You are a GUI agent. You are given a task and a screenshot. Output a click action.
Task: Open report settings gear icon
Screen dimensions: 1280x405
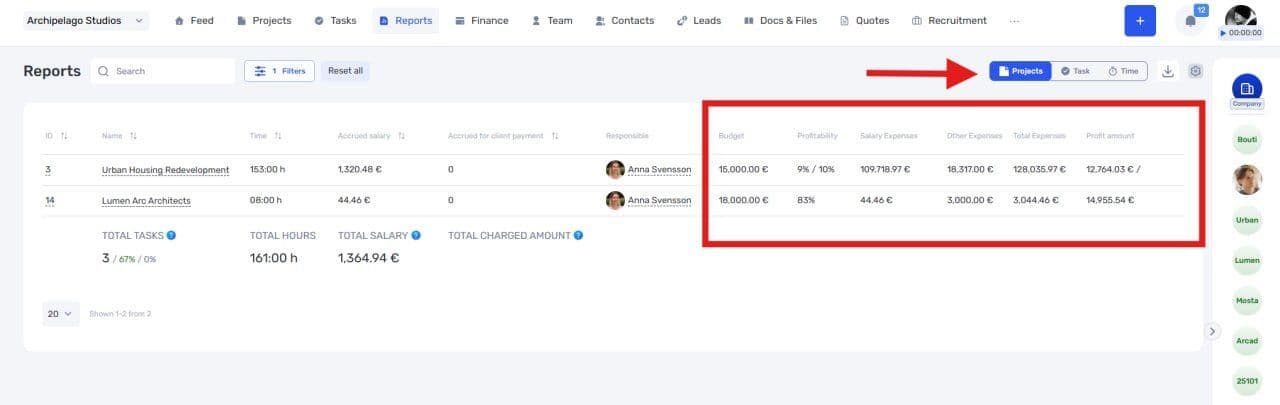click(1195, 71)
